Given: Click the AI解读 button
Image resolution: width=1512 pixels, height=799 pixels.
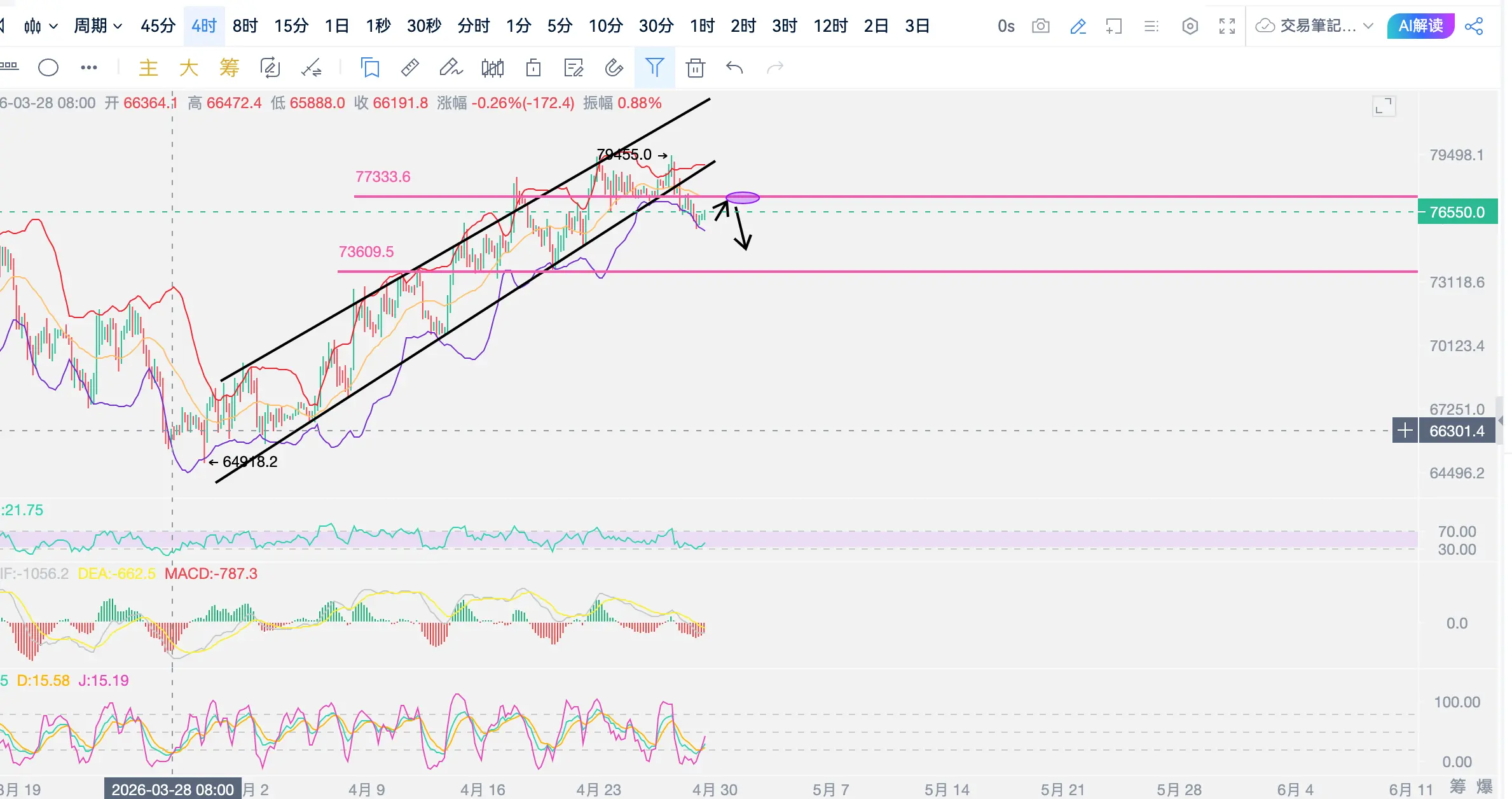Looking at the screenshot, I should click(1420, 26).
